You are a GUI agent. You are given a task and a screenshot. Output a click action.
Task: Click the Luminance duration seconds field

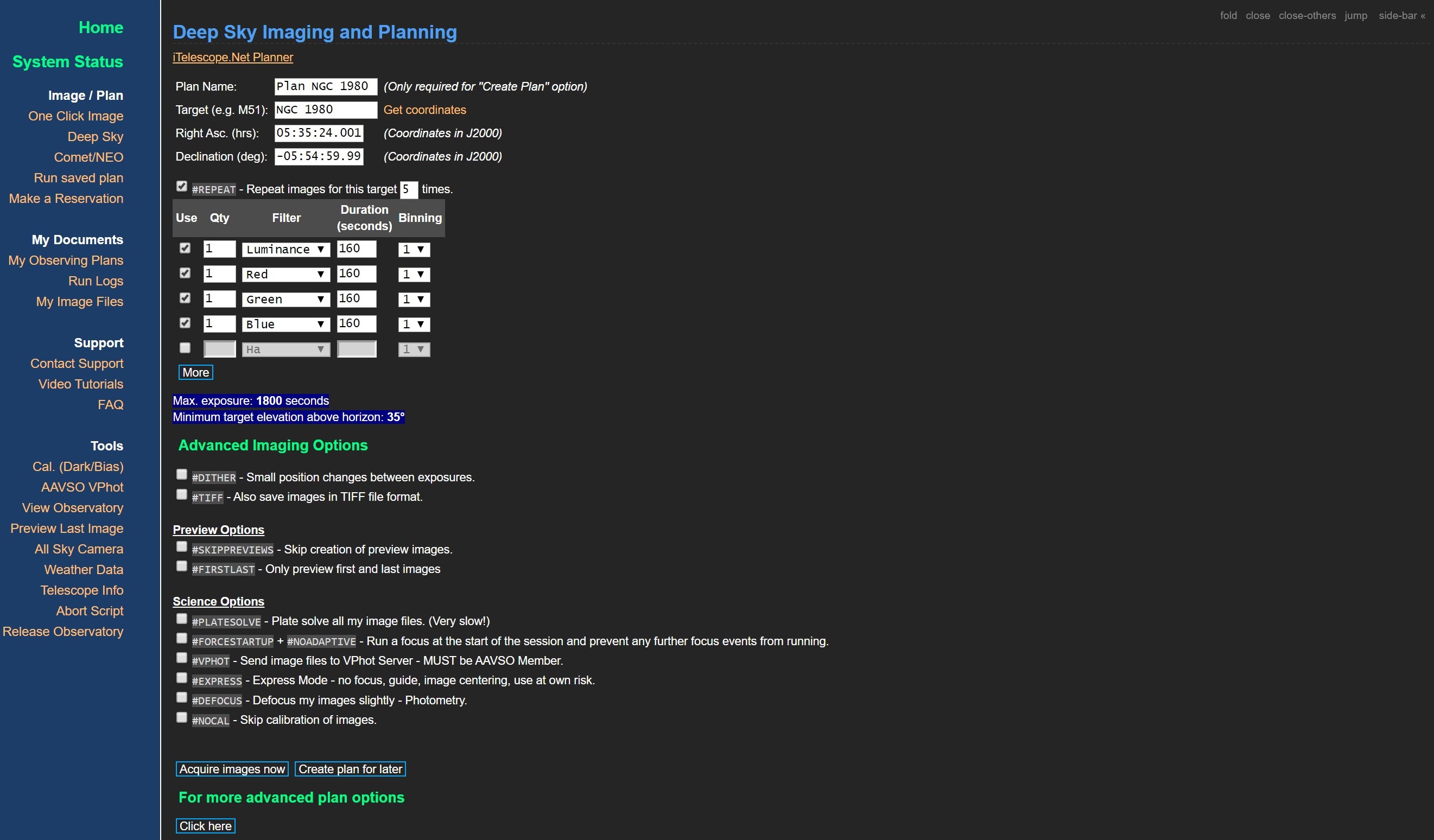tap(356, 249)
